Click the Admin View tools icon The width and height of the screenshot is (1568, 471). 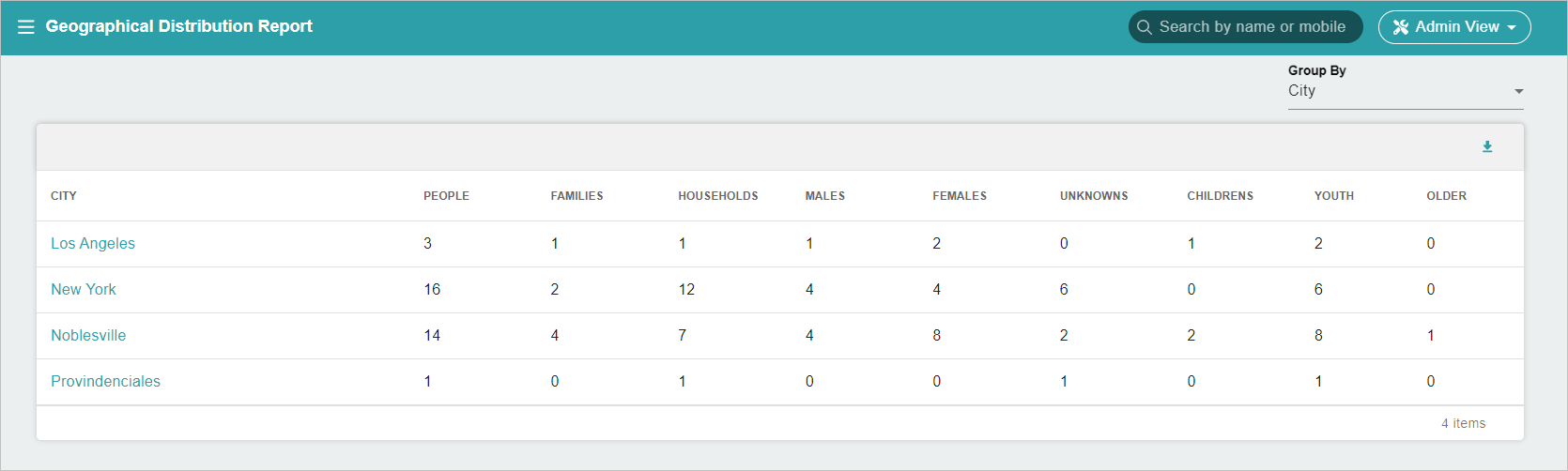[1400, 27]
